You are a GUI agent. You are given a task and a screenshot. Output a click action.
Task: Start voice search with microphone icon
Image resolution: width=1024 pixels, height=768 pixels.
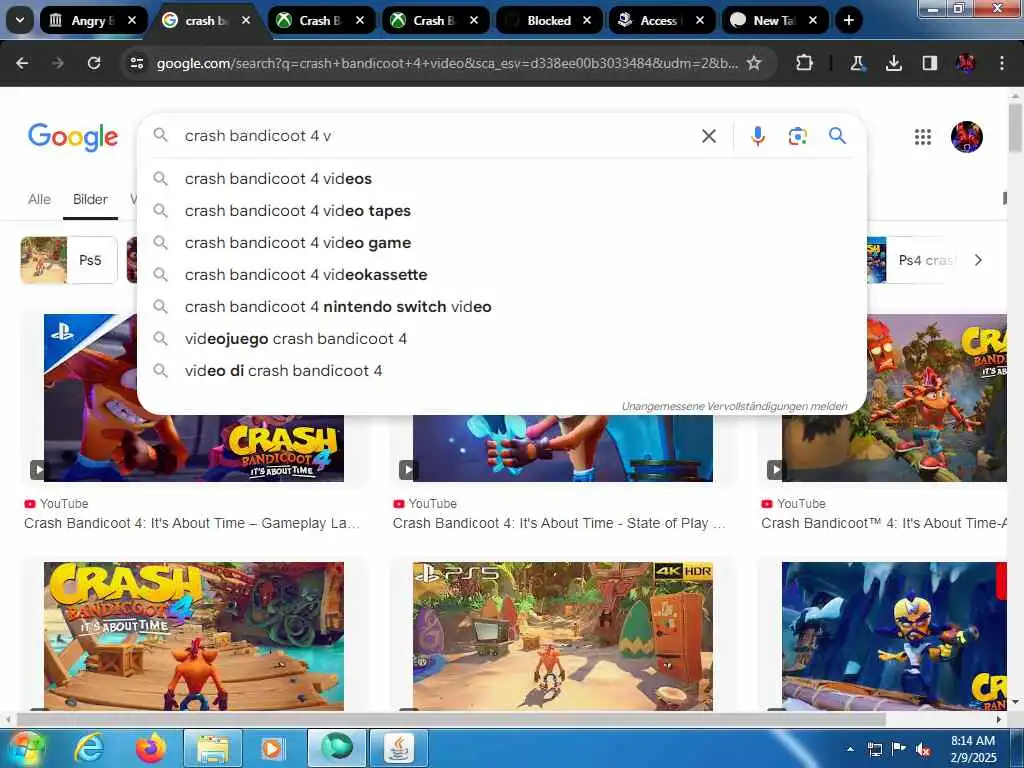point(758,136)
